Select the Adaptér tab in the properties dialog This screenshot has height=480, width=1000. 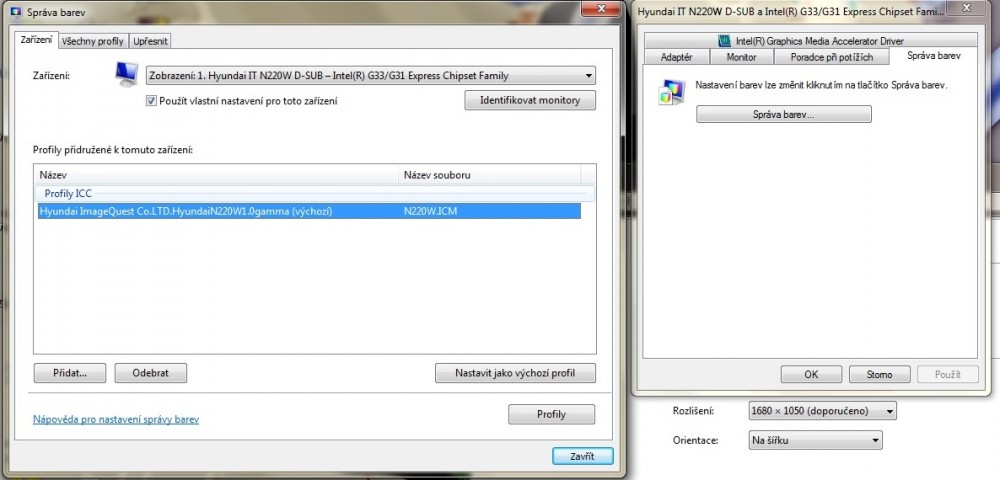coord(676,58)
